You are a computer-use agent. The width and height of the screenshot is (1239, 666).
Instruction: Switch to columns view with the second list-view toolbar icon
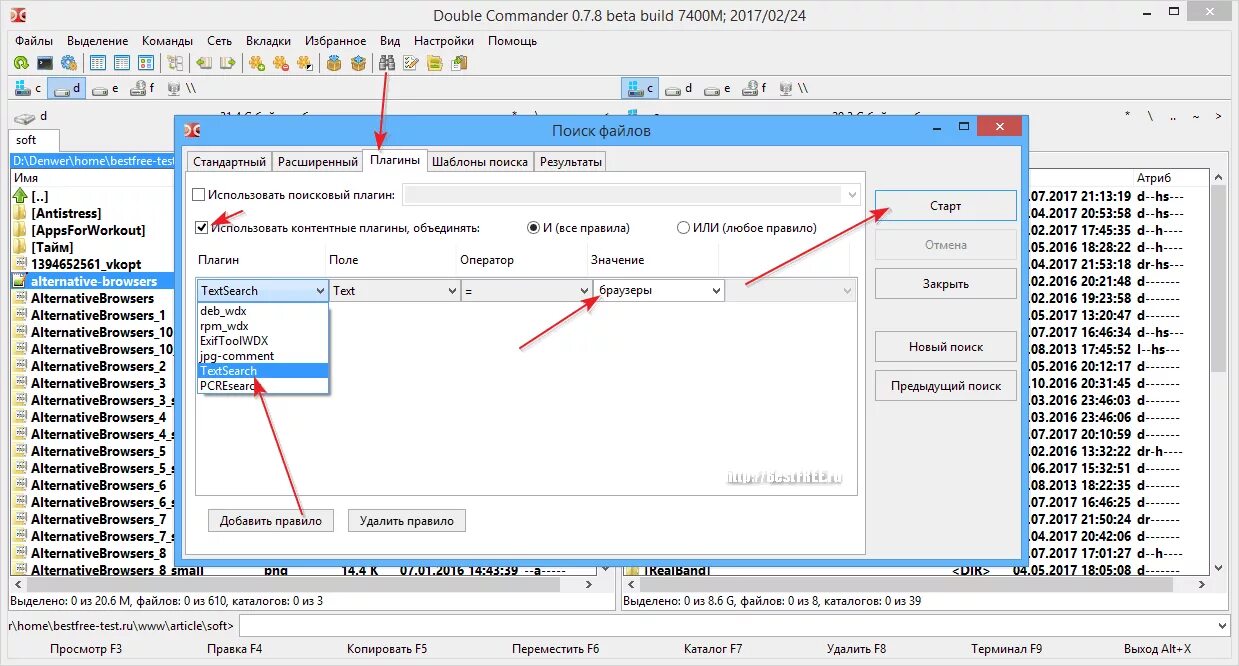(121, 63)
